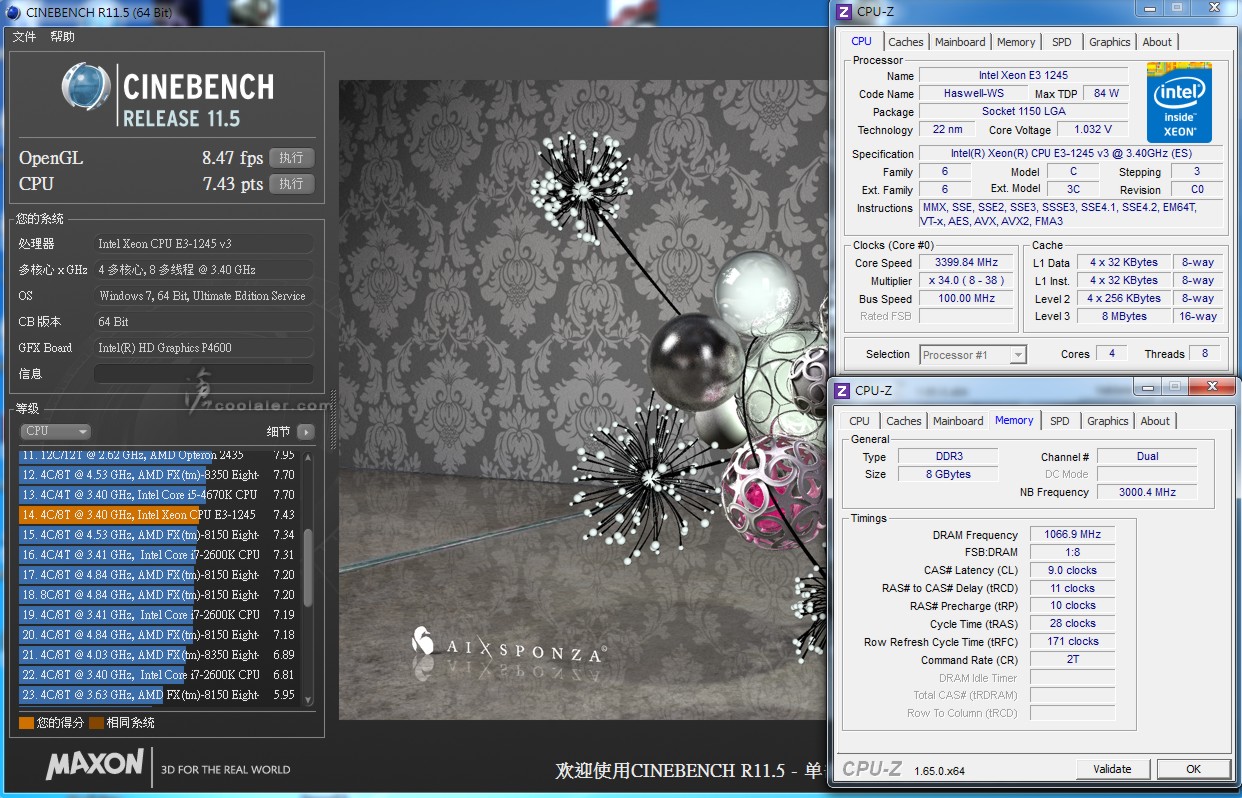The height and width of the screenshot is (798, 1242).
Task: Click the Package Socket 1150 LGA field
Action: point(1023,112)
